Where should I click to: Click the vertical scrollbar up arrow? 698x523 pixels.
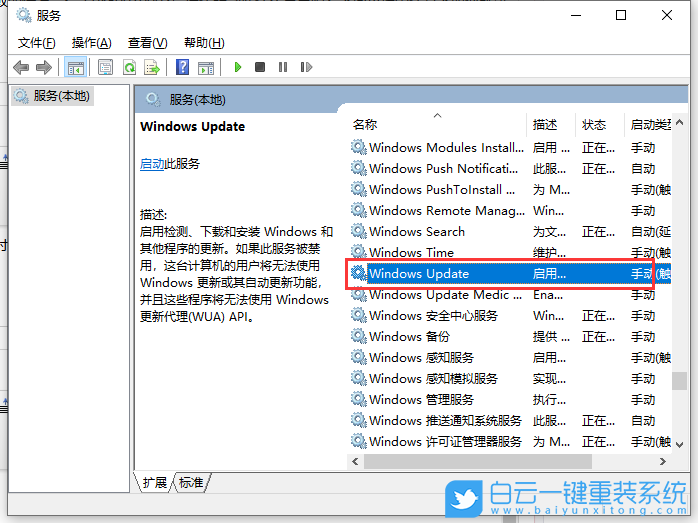tap(679, 122)
